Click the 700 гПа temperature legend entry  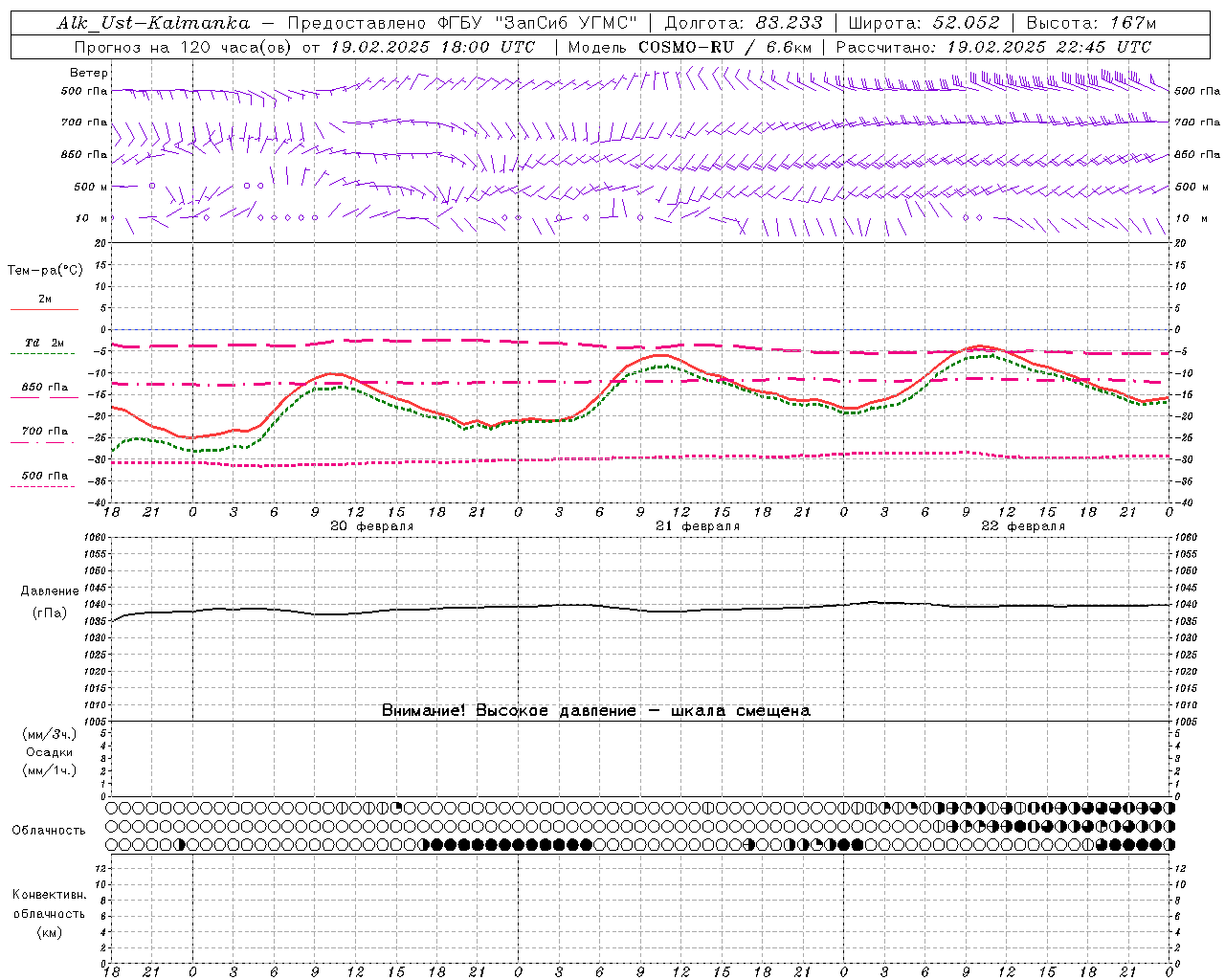click(45, 432)
